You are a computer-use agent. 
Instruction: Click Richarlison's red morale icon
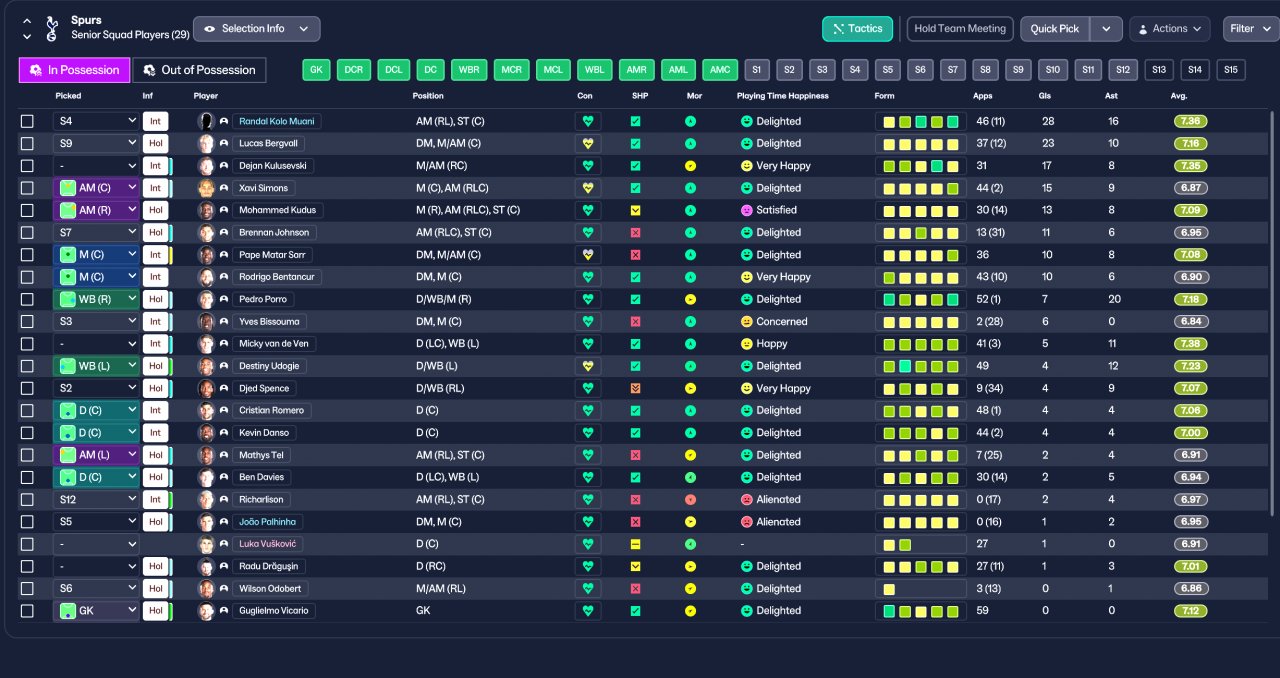point(690,500)
